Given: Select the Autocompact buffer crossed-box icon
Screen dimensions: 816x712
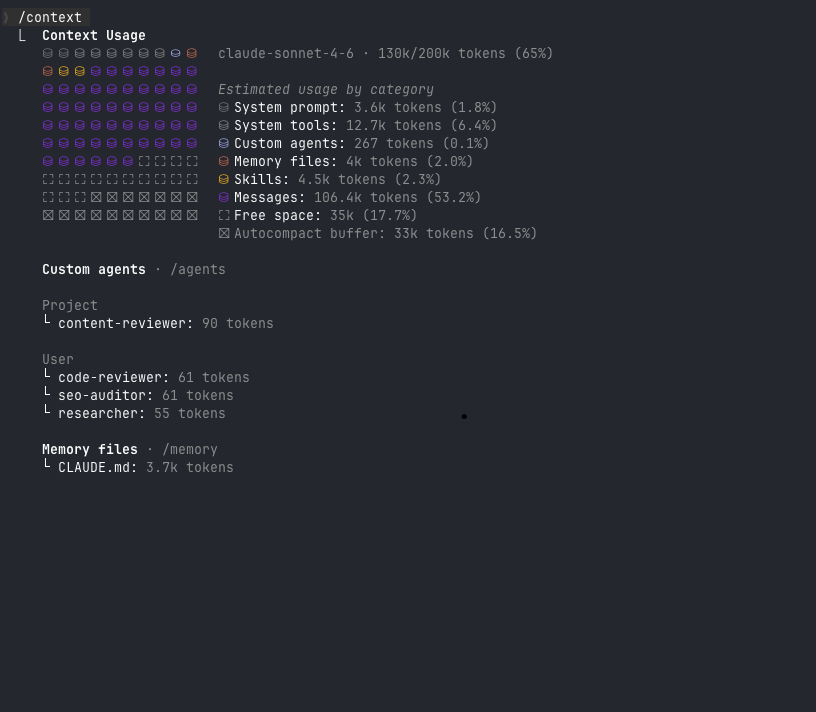Looking at the screenshot, I should (x=224, y=234).
